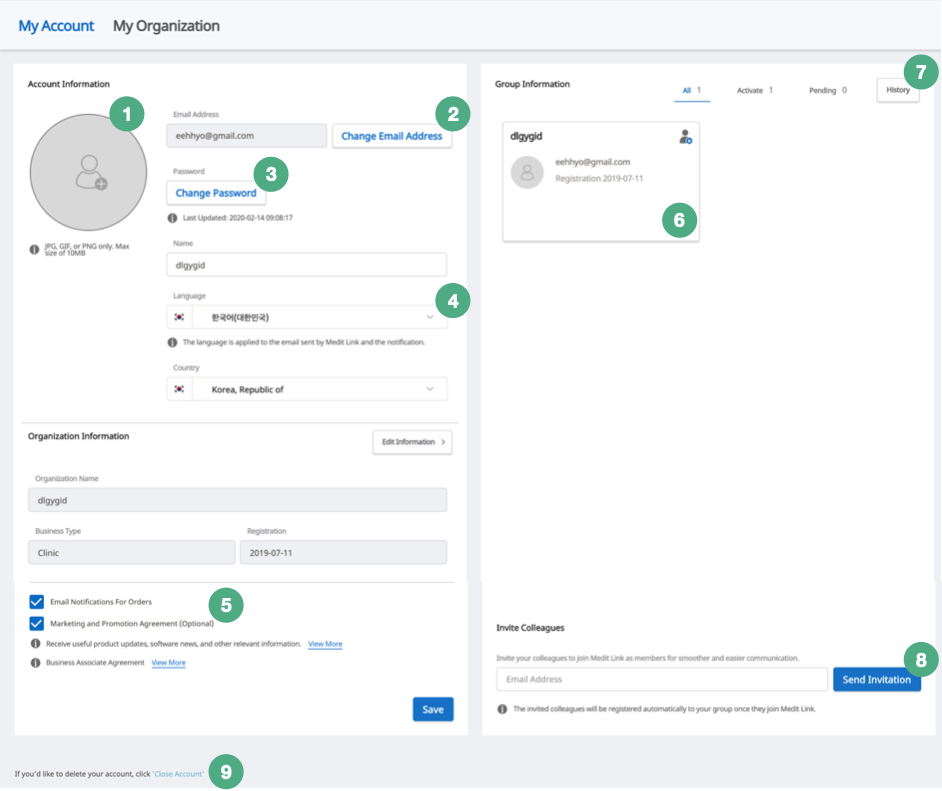Click the info icon beside Business Associate Agreement

(35, 662)
